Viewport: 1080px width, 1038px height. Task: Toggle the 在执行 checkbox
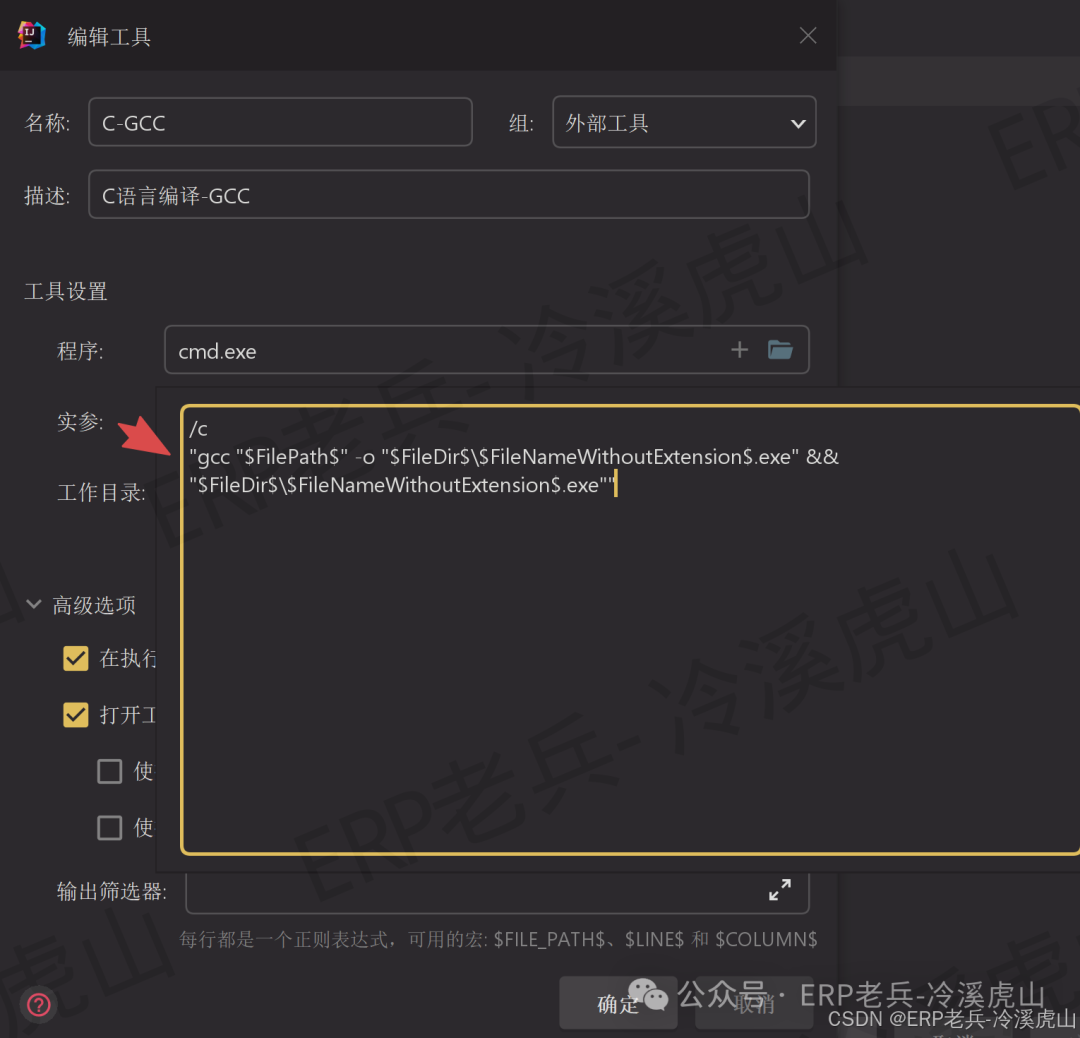pyautogui.click(x=76, y=658)
